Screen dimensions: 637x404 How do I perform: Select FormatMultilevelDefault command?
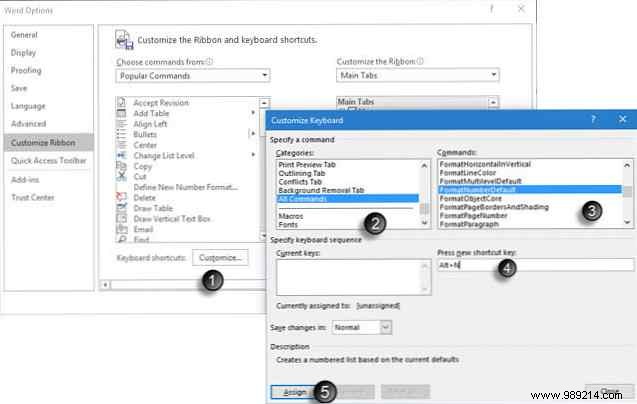[x=481, y=181]
